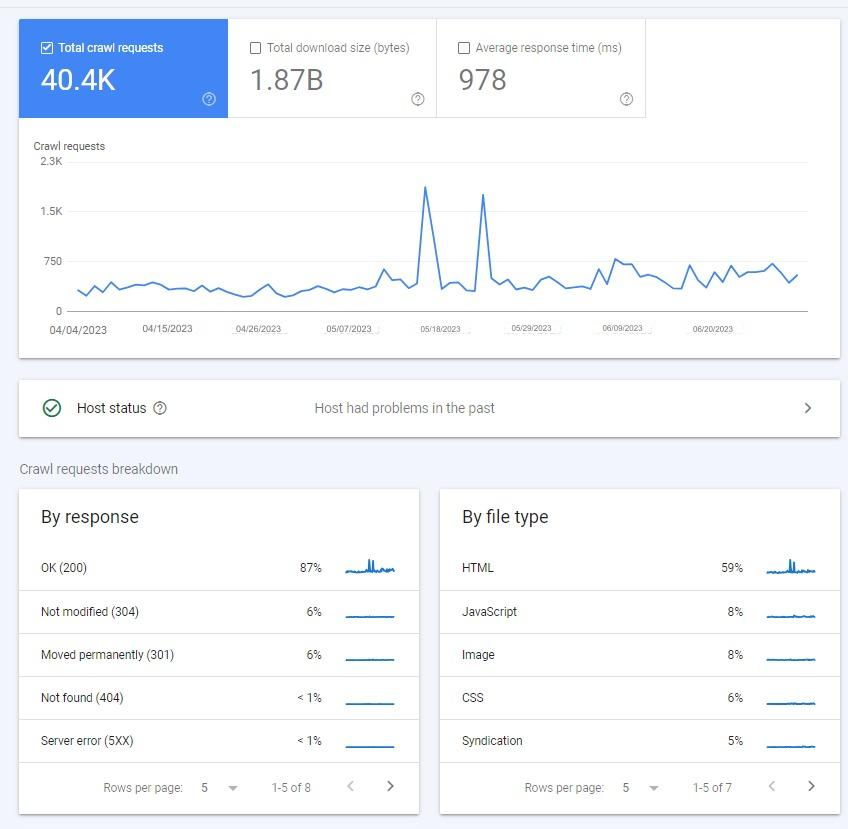The height and width of the screenshot is (829, 848).
Task: Click the tallest peak on the crawl requests chart
Action: pos(427,189)
